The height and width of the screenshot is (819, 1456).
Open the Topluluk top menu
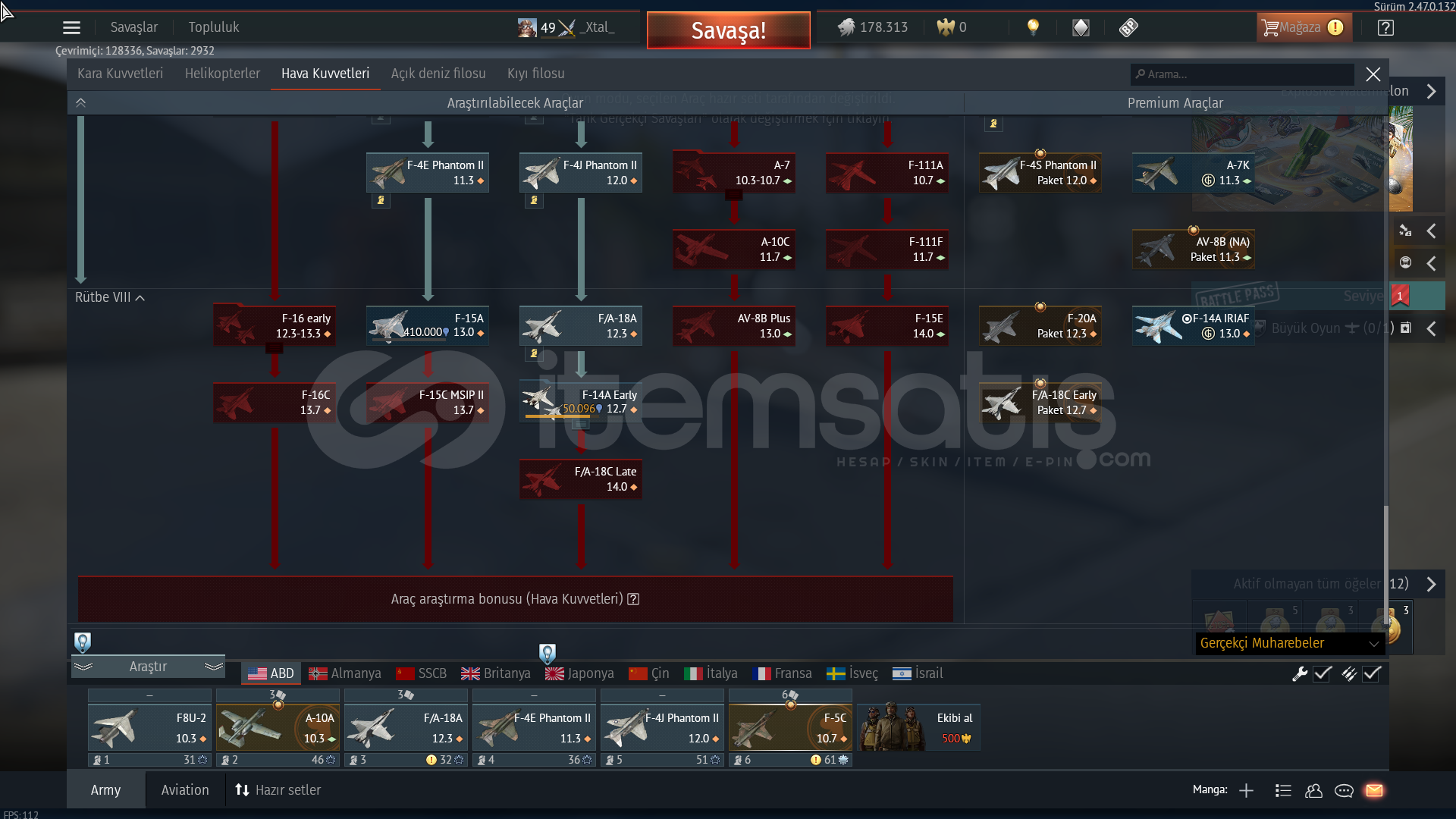pyautogui.click(x=214, y=27)
